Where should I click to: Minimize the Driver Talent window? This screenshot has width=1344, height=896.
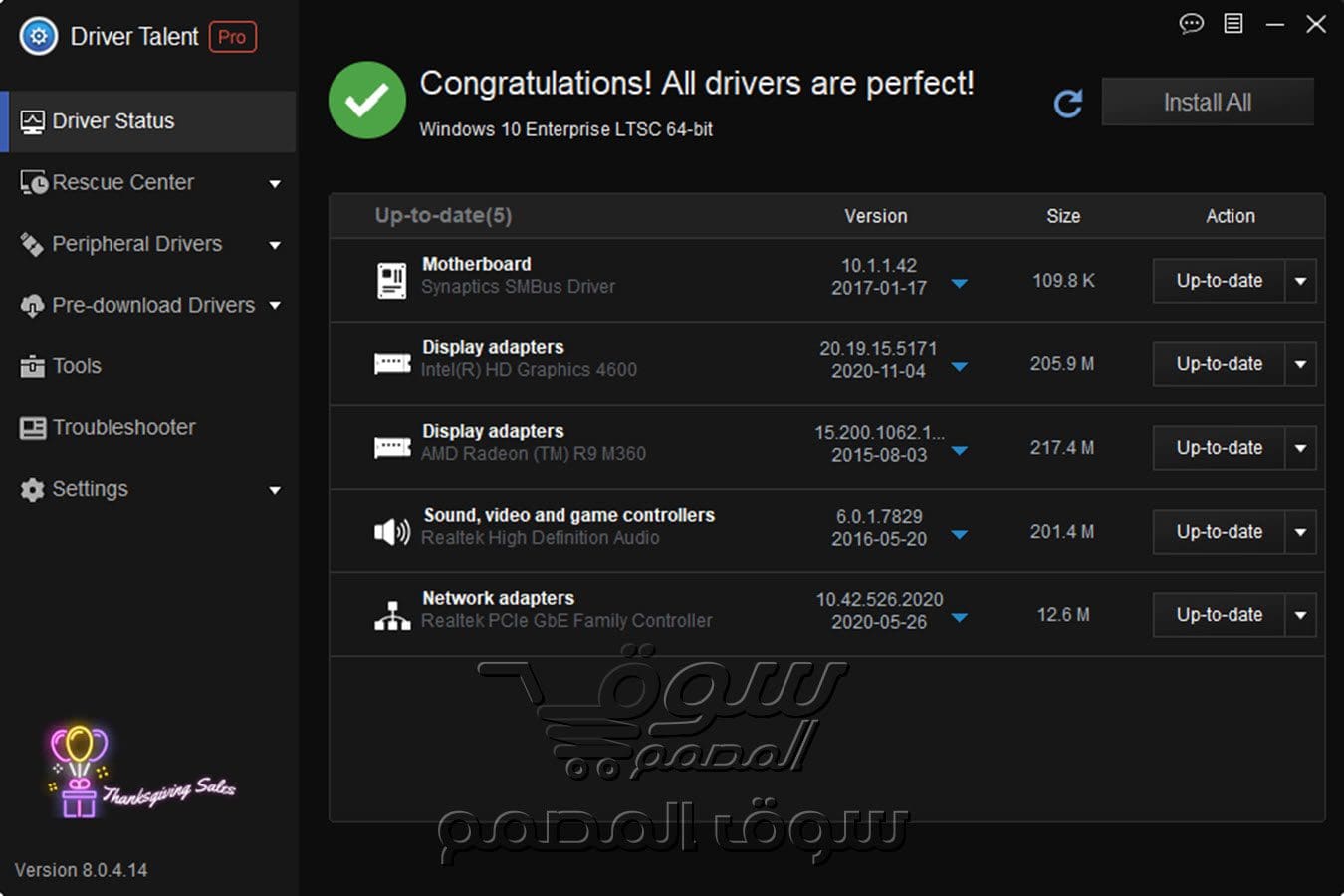click(x=1274, y=24)
